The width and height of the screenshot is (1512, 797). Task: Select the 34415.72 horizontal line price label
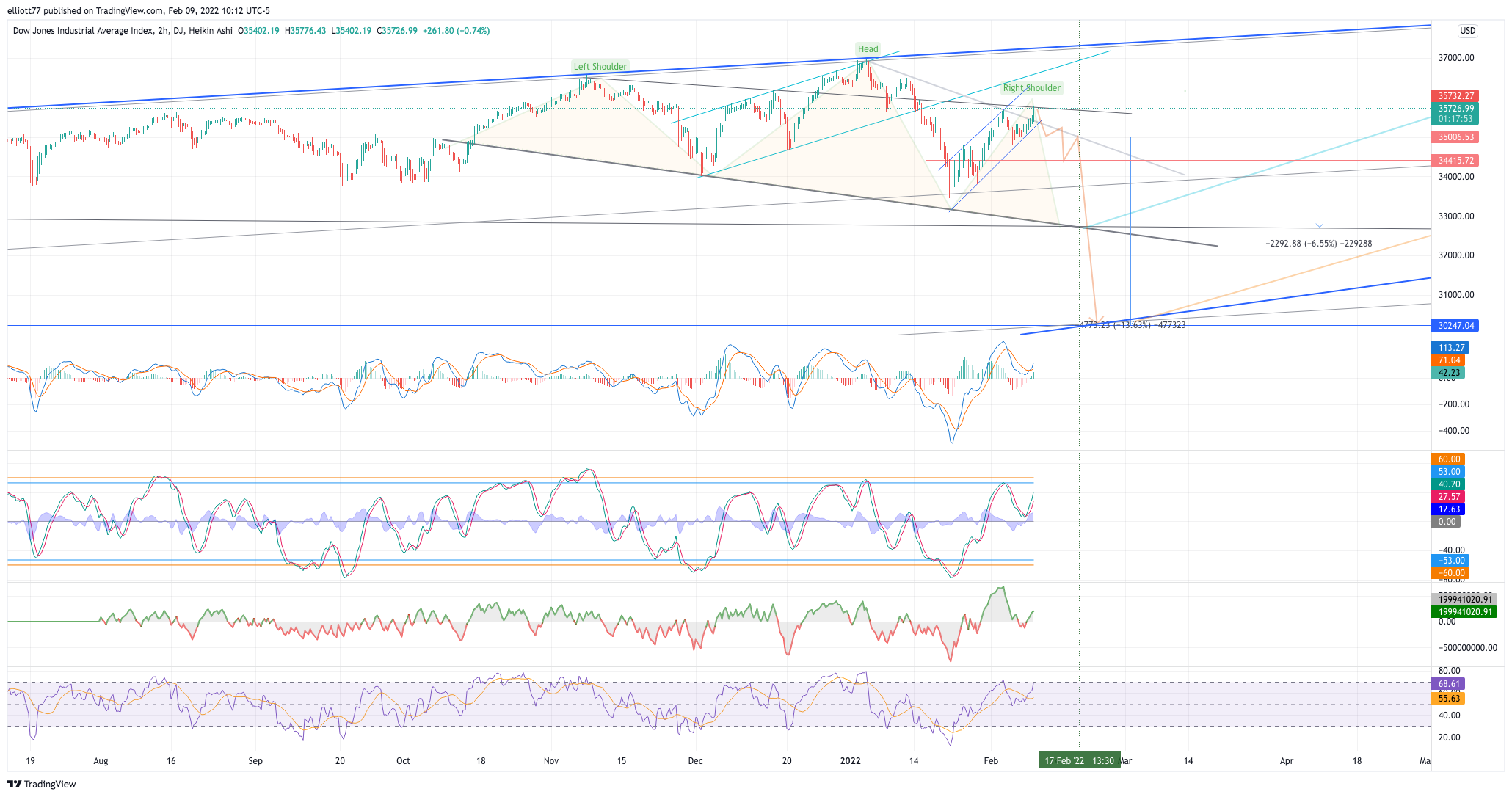point(1455,161)
